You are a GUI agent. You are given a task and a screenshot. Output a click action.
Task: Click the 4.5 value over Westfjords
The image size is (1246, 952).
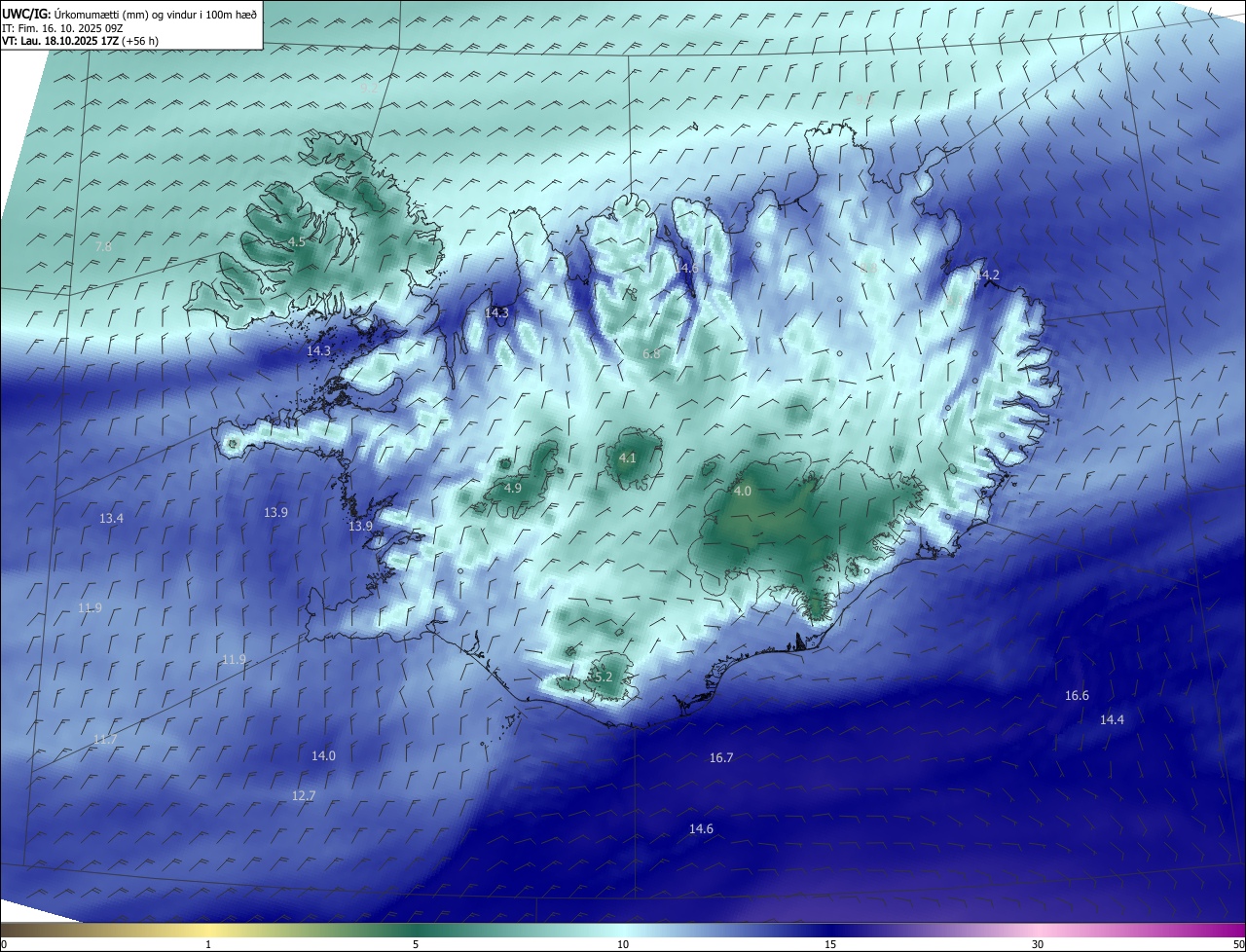(x=297, y=241)
